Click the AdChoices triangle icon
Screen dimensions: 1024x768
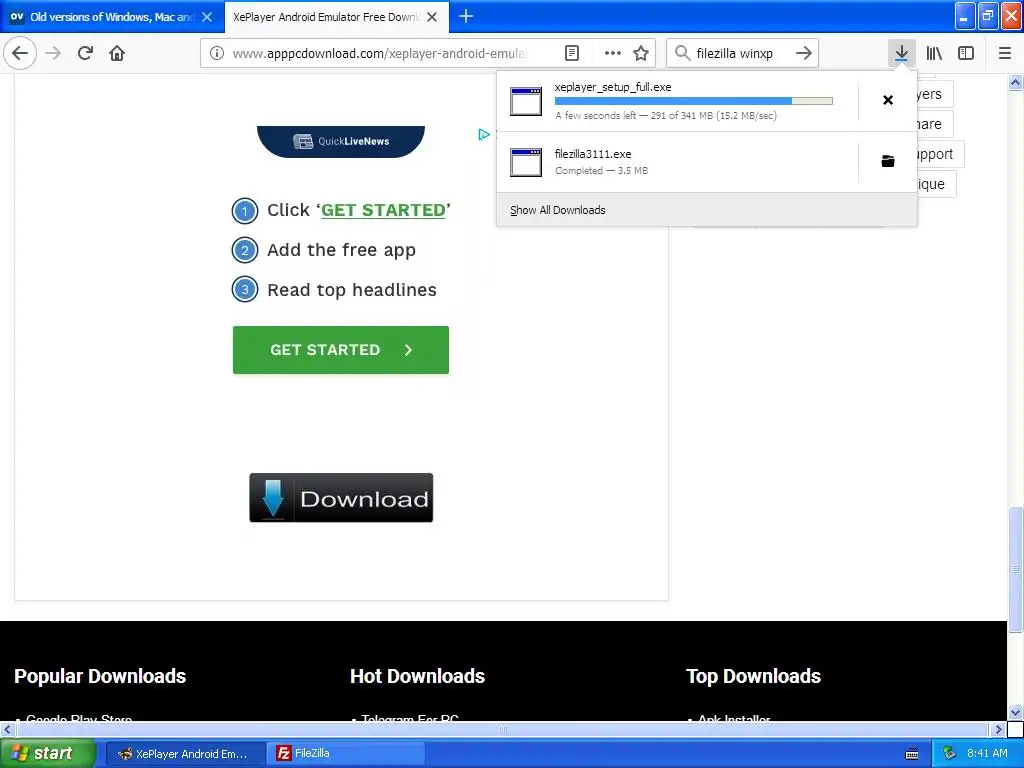[x=483, y=135]
